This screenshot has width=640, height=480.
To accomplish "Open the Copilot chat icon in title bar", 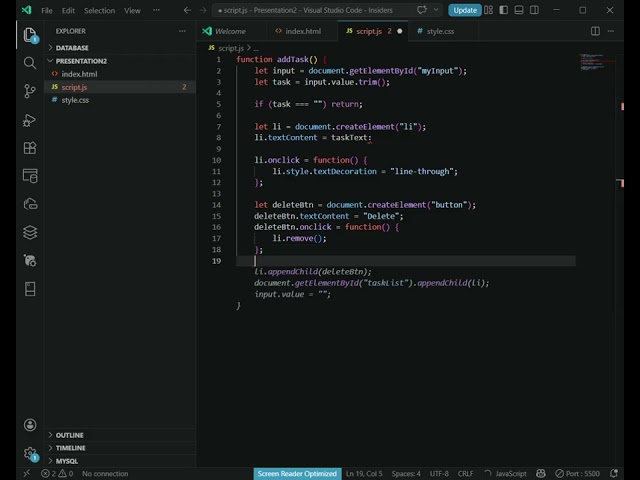I will point(422,10).
